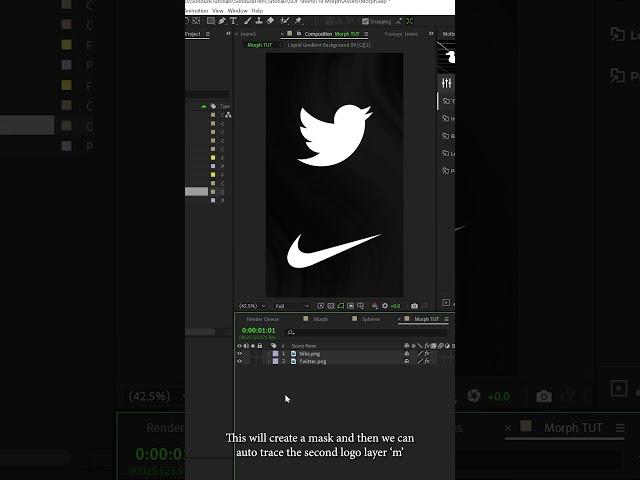Open the Help menu
Screen dimensions: 640x480
click(257, 11)
